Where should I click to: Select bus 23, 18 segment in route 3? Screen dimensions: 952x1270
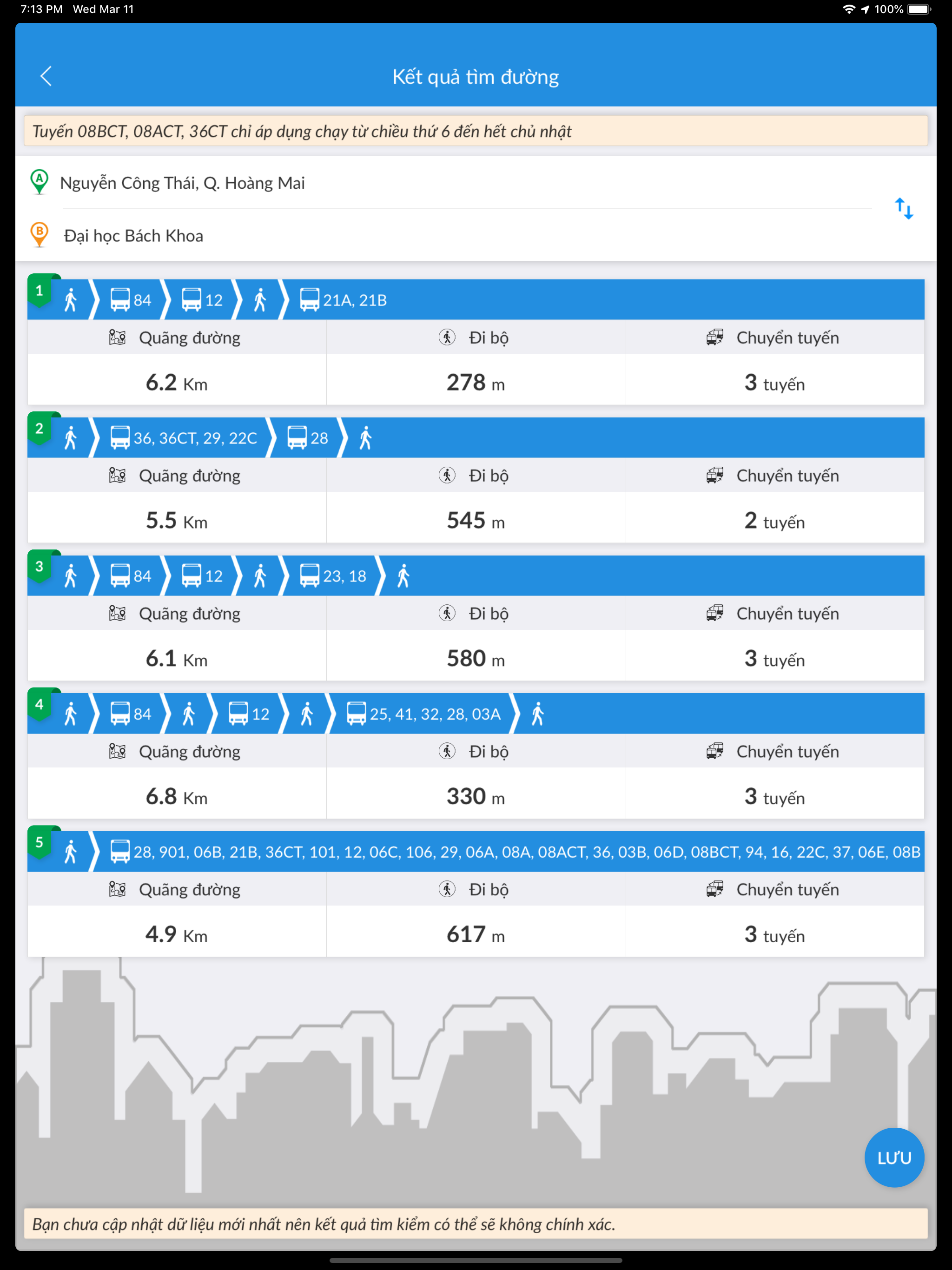point(333,576)
